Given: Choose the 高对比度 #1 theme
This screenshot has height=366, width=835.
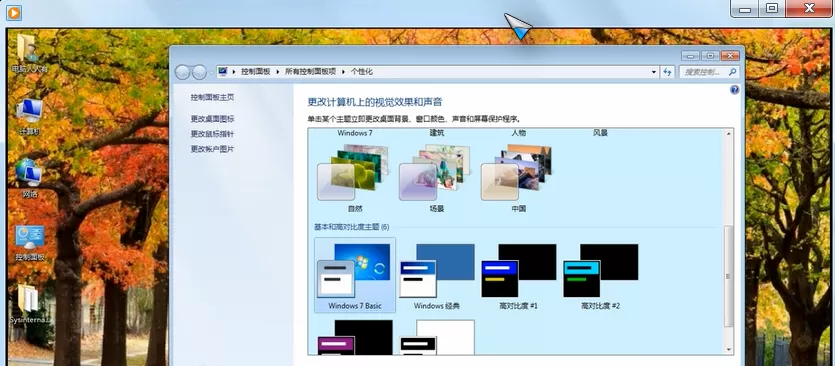Looking at the screenshot, I should 519,277.
